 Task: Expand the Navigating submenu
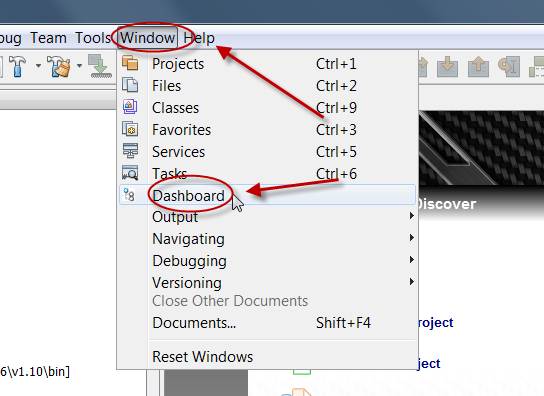click(267, 238)
